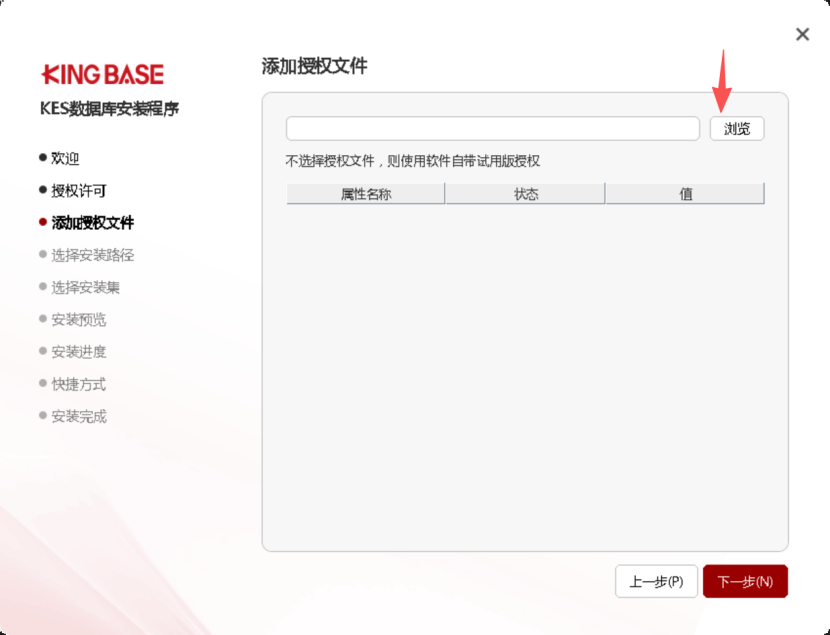Screen dimensions: 830x635
Task: Click the 浏览 browse button
Action: [x=737, y=129]
